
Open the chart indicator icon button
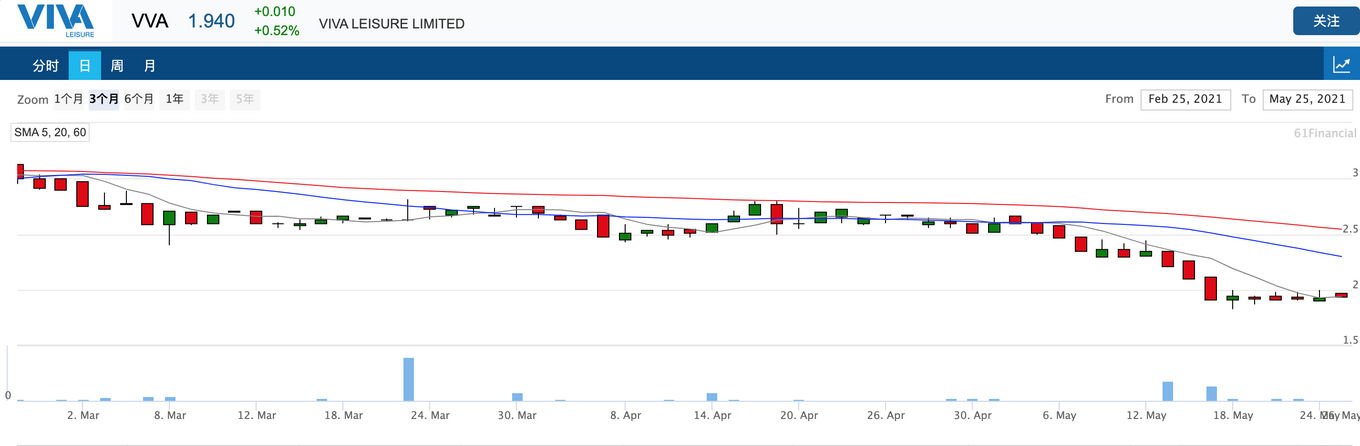(x=1342, y=65)
